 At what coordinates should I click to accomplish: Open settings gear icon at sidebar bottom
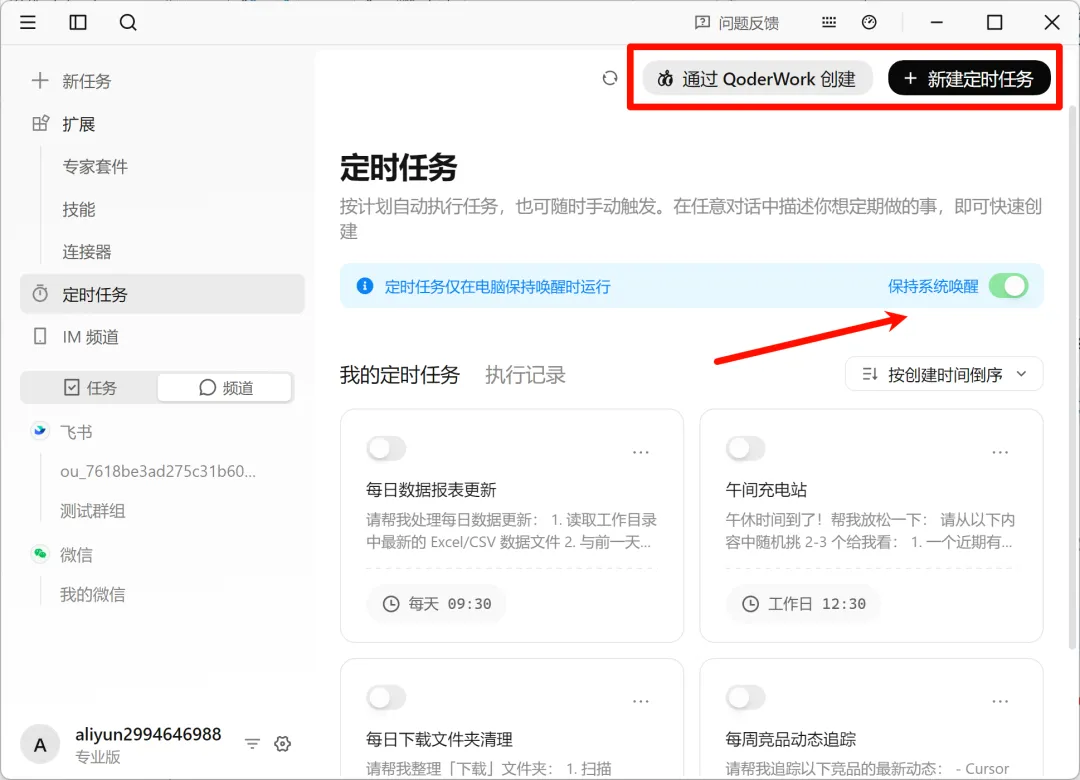(282, 743)
